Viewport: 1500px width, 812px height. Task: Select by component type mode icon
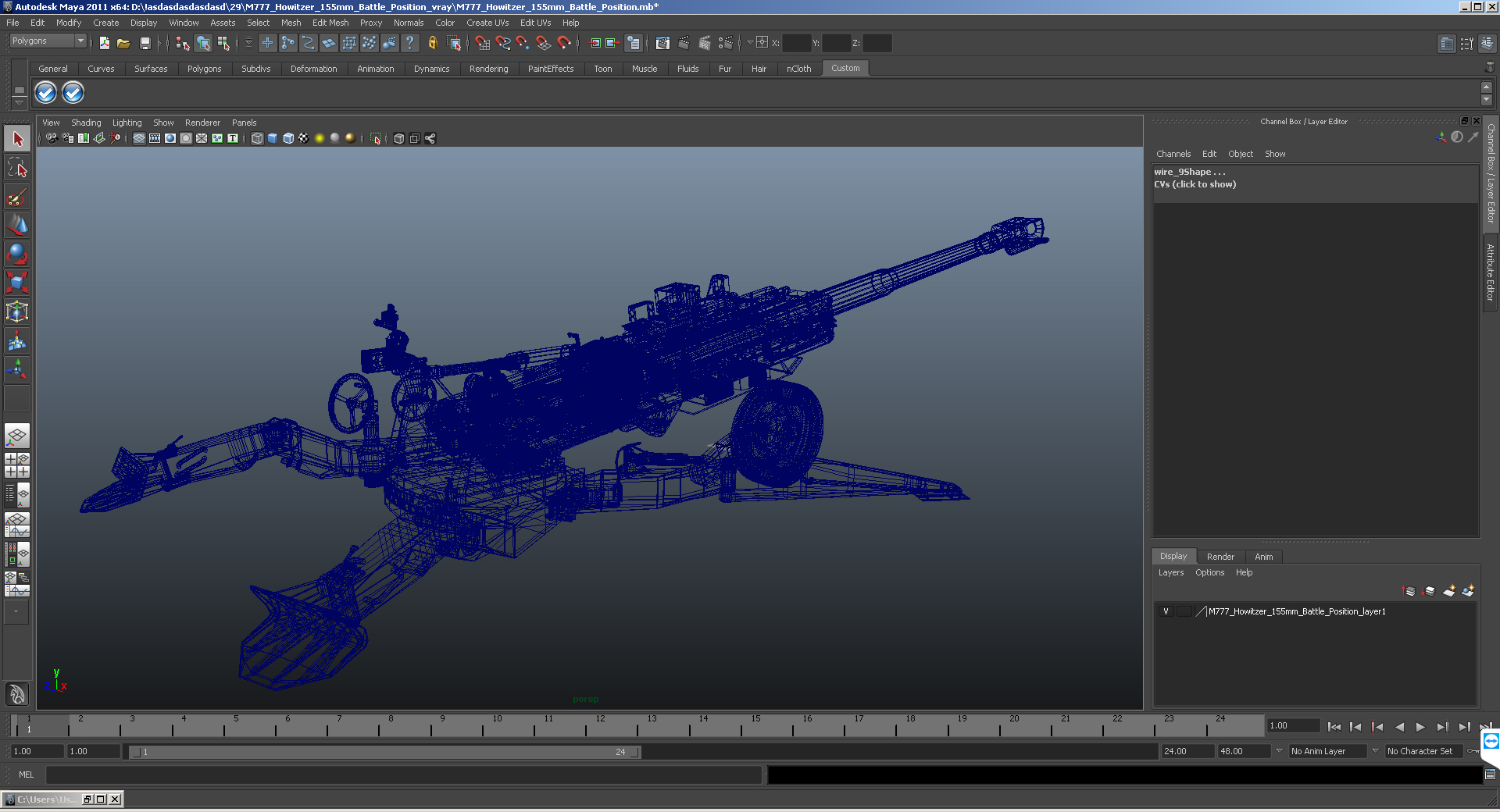tap(223, 43)
